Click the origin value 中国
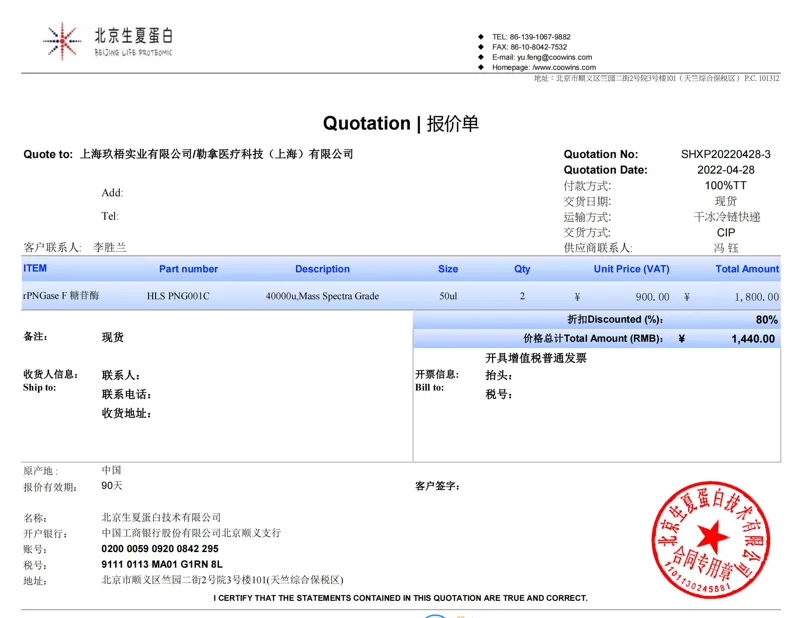 pyautogui.click(x=111, y=470)
